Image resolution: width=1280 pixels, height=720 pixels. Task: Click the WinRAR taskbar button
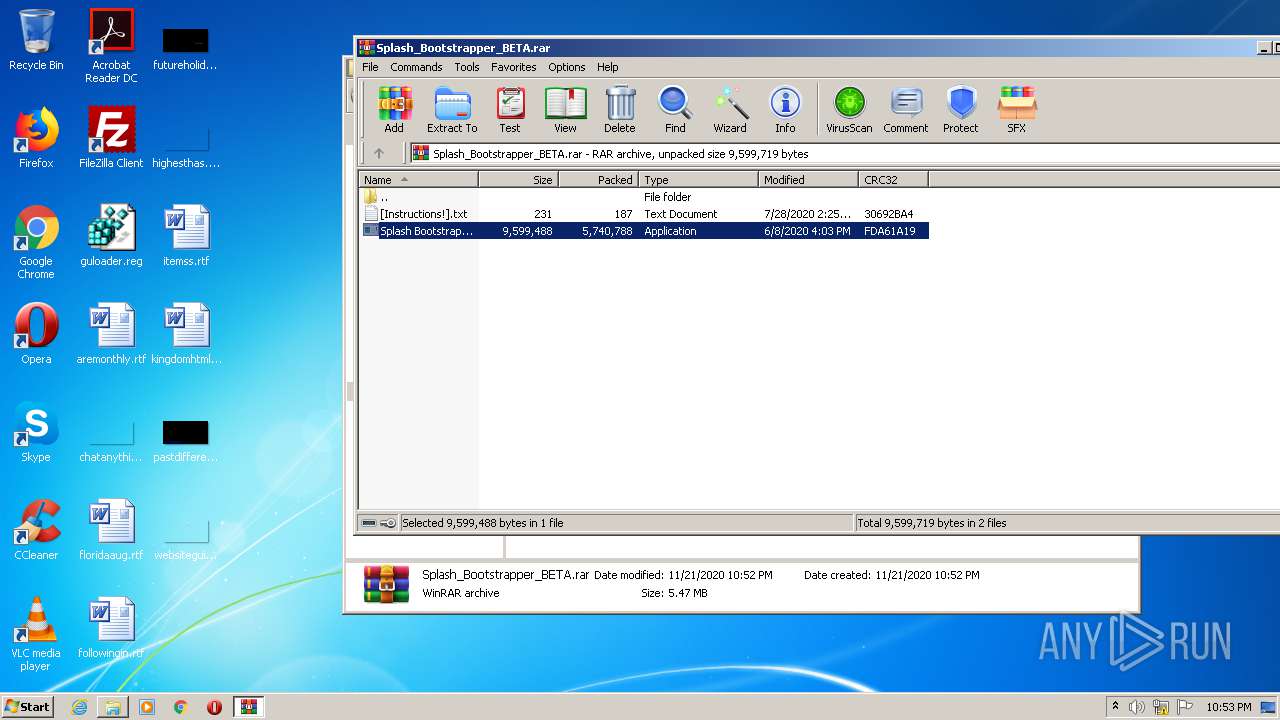tap(248, 707)
